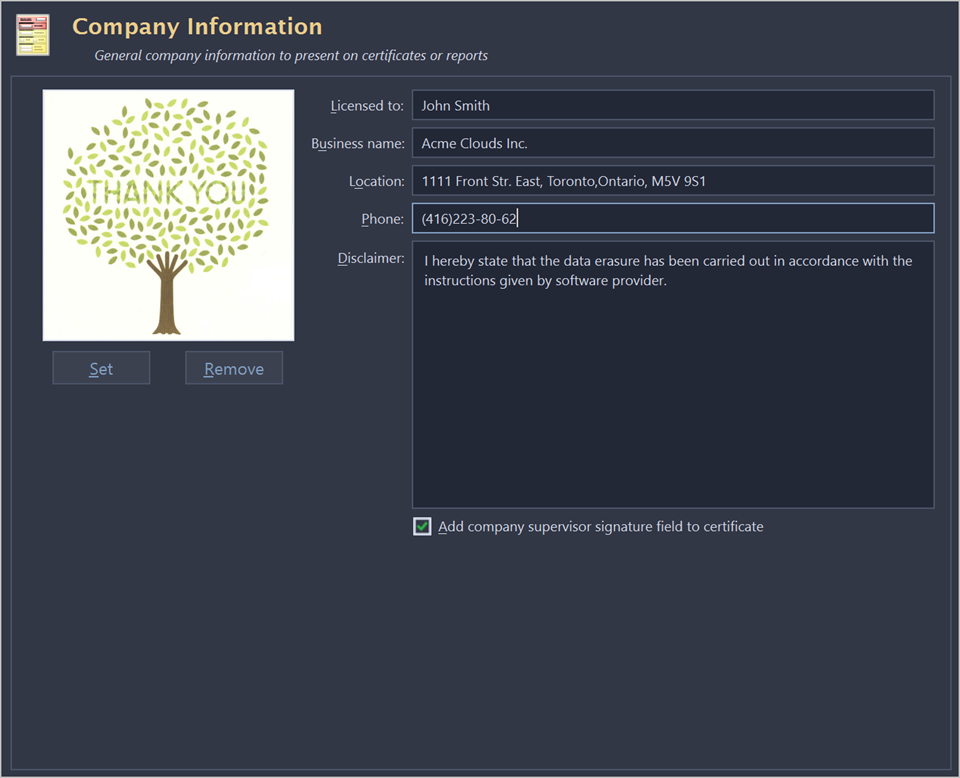960x778 pixels.
Task: Click the Company Information header icon
Action: click(33, 35)
